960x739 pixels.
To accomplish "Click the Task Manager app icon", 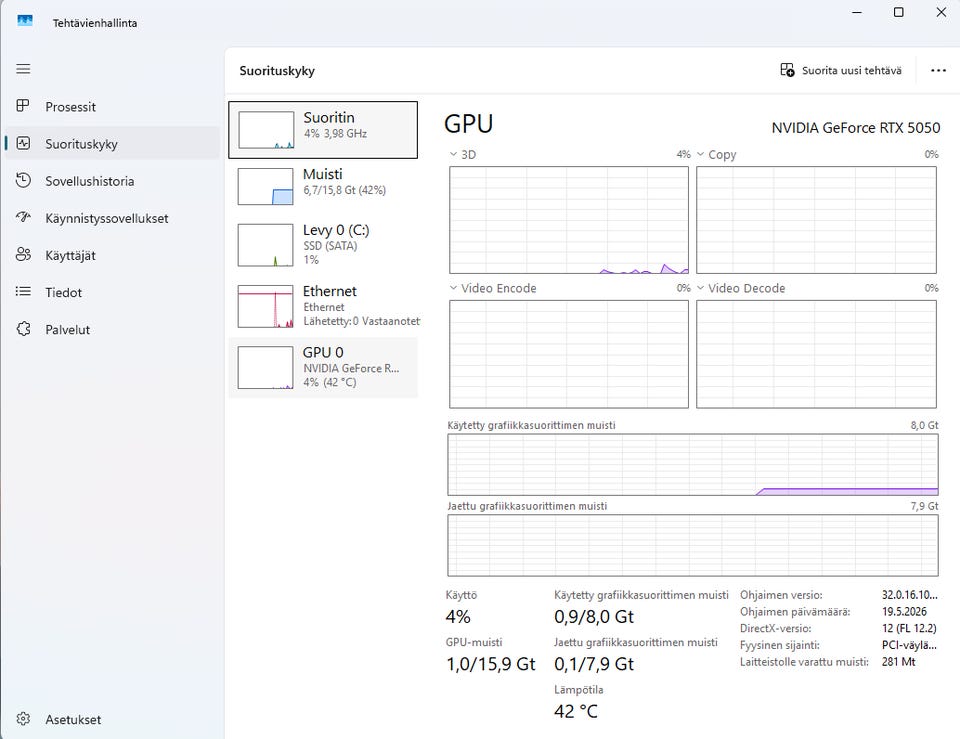I will tap(24, 21).
